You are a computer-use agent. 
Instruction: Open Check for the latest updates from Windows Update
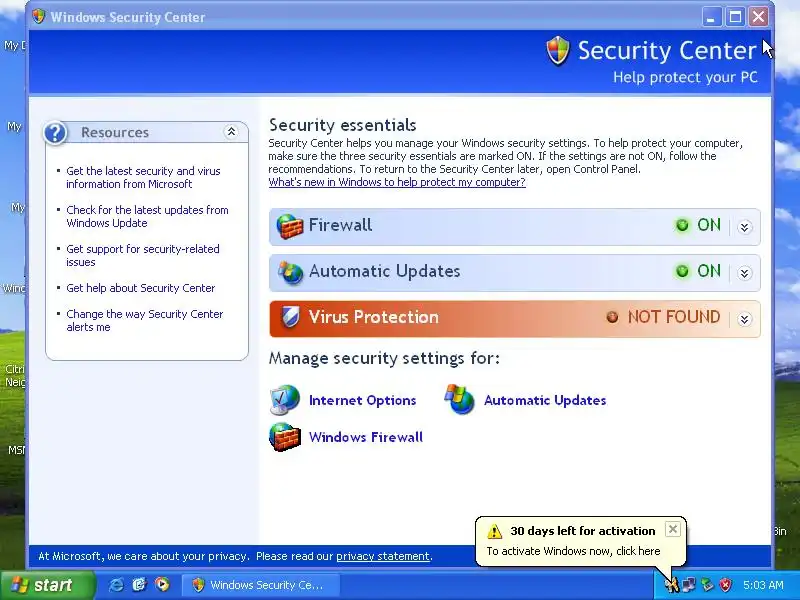147,216
